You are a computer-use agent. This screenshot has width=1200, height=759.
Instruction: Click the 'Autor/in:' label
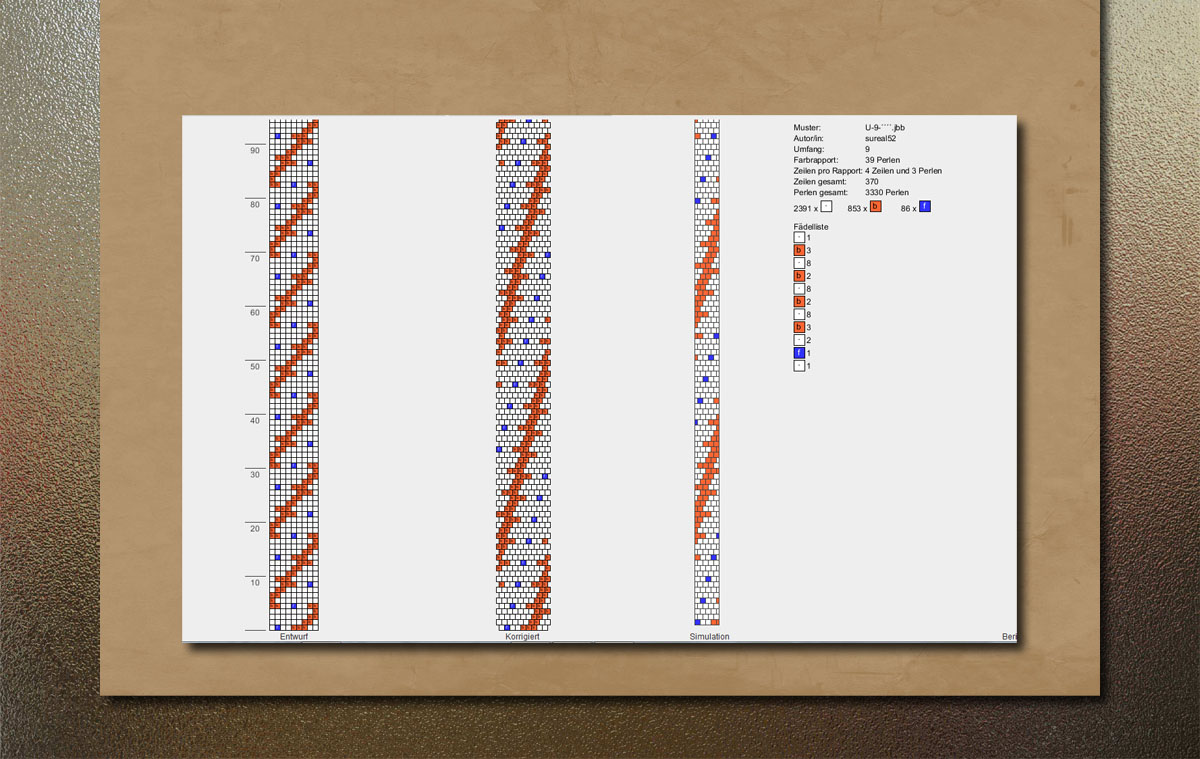(x=809, y=139)
